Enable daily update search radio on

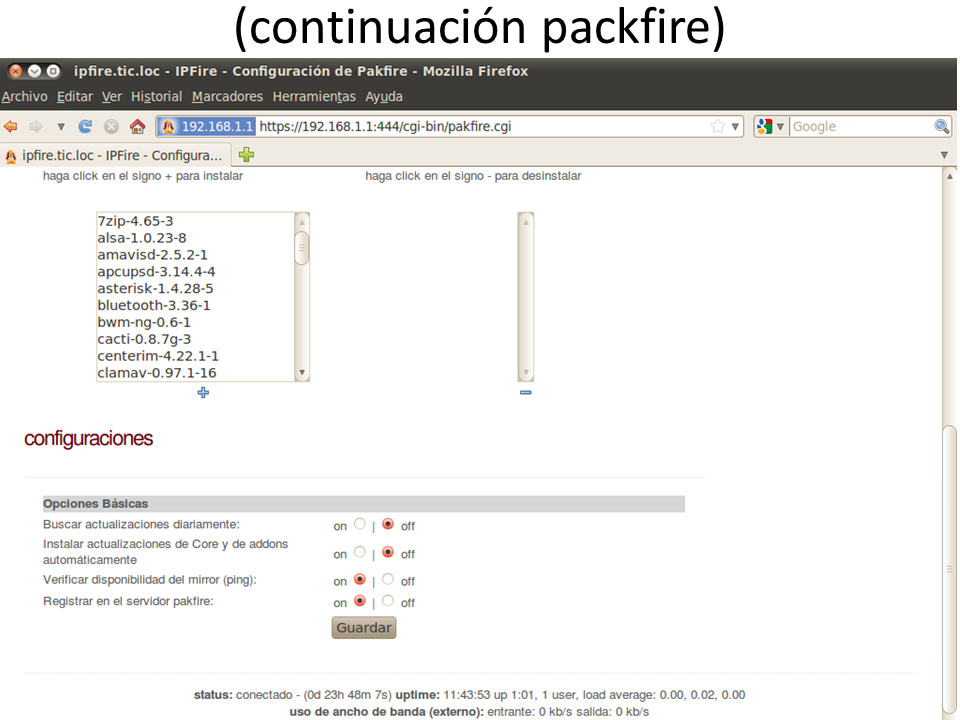tap(360, 524)
